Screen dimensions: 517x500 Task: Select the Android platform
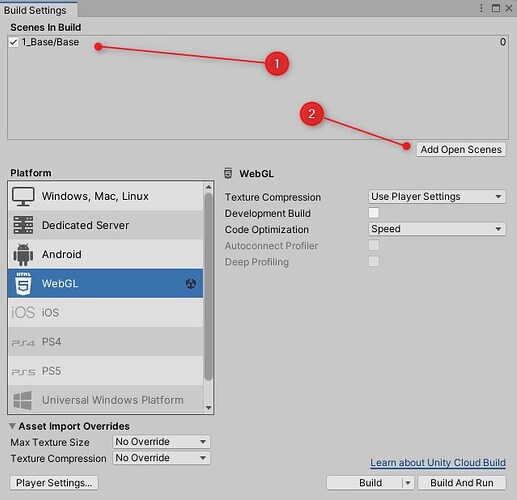pyautogui.click(x=105, y=254)
